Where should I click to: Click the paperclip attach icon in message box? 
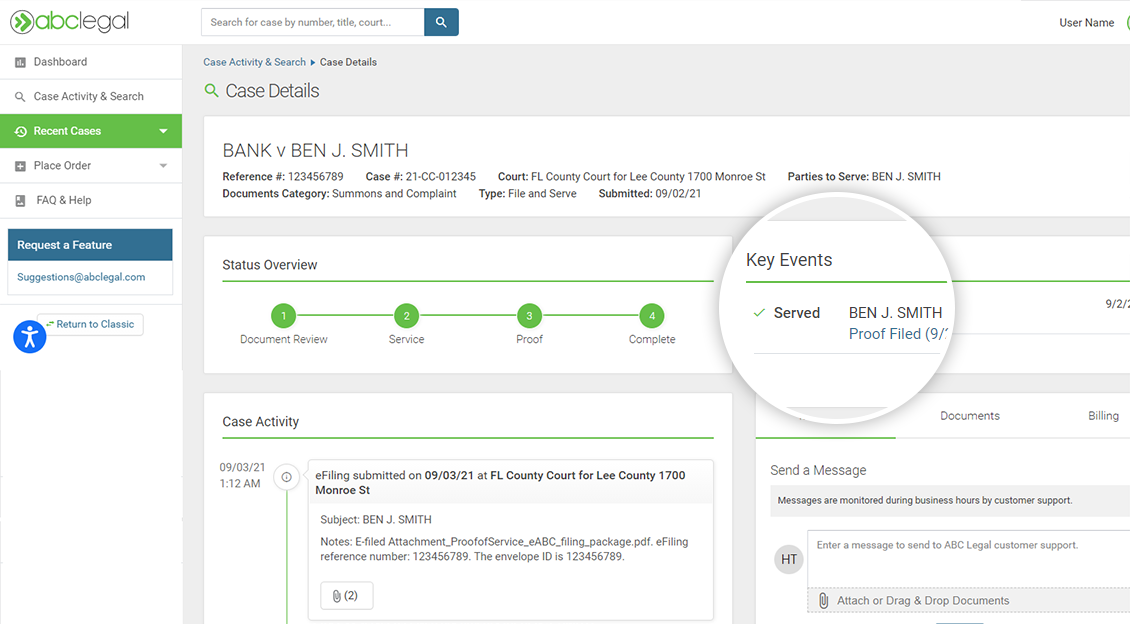[823, 600]
